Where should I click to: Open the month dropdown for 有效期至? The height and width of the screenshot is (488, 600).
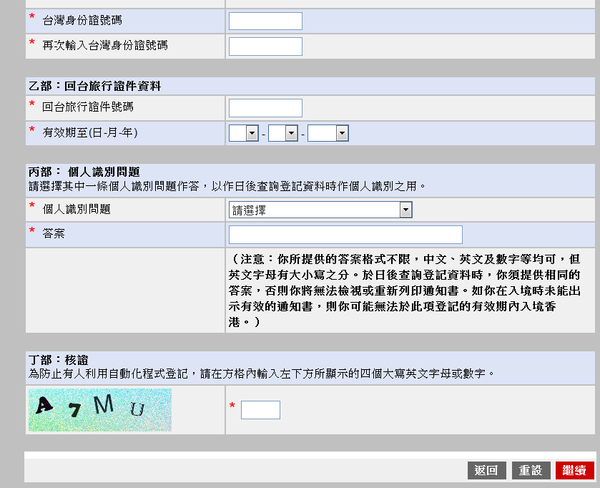point(283,133)
